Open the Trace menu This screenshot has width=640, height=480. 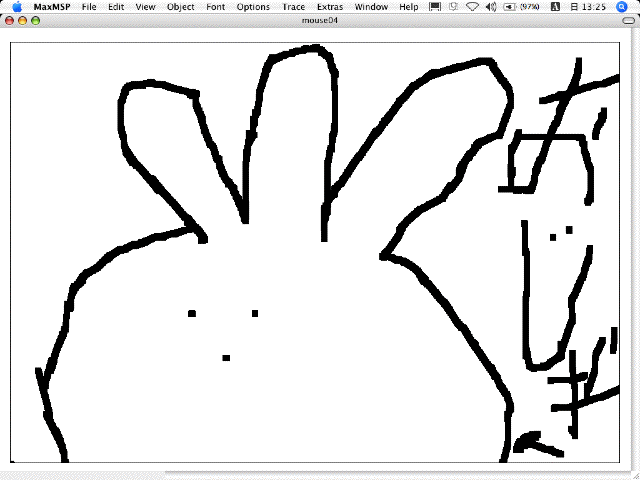click(x=293, y=7)
